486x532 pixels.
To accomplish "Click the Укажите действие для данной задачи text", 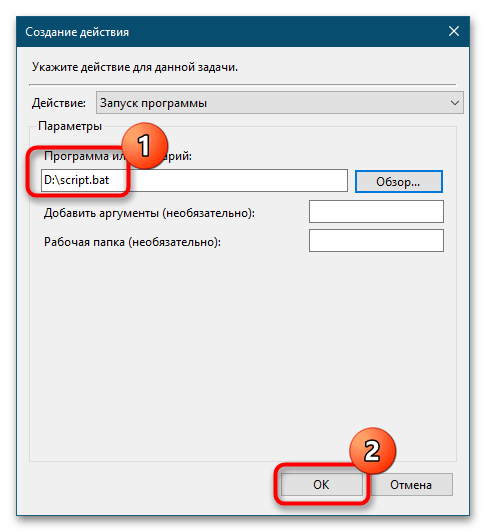I will [x=135, y=67].
